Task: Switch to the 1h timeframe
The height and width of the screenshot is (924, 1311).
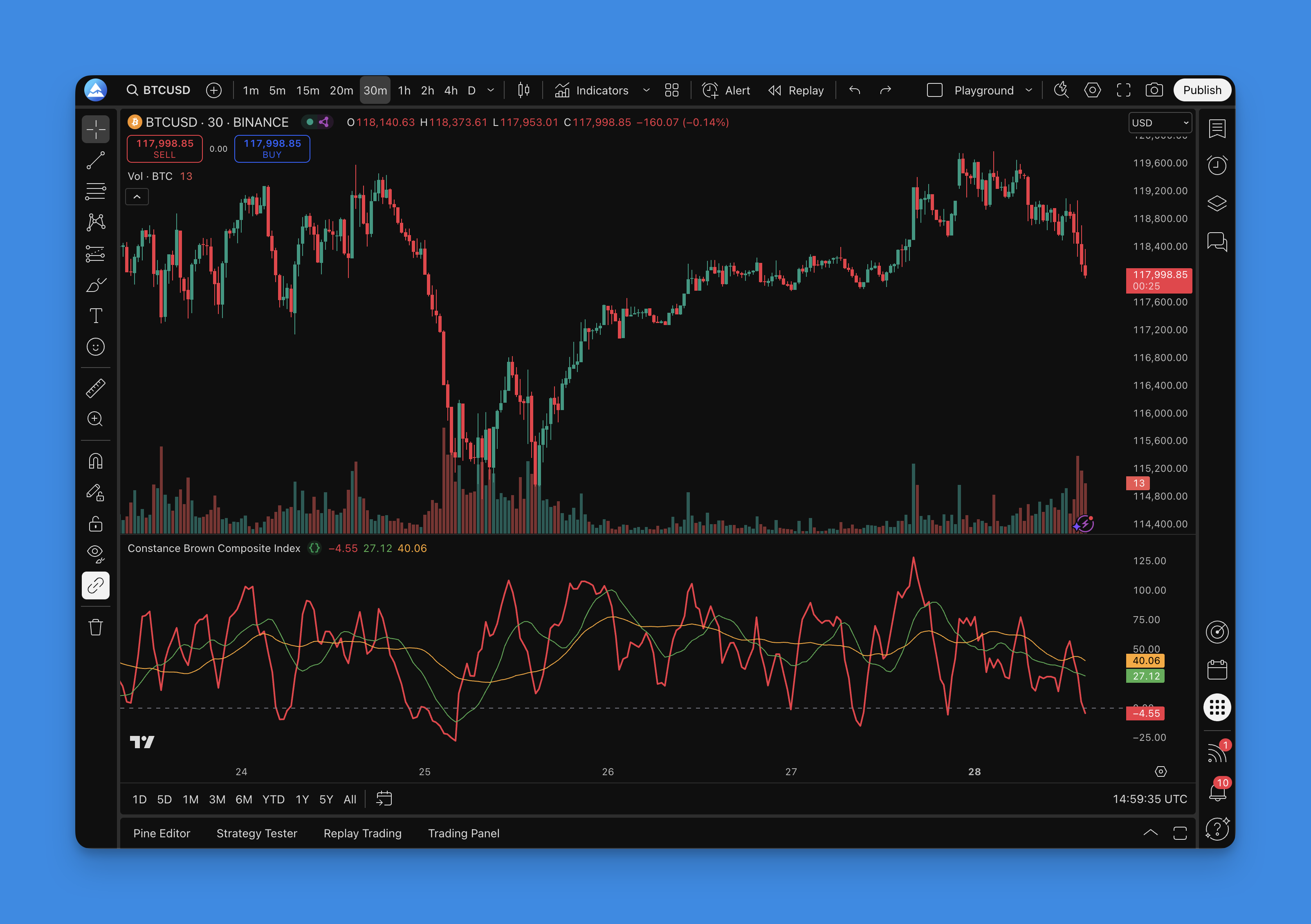Action: pos(404,90)
